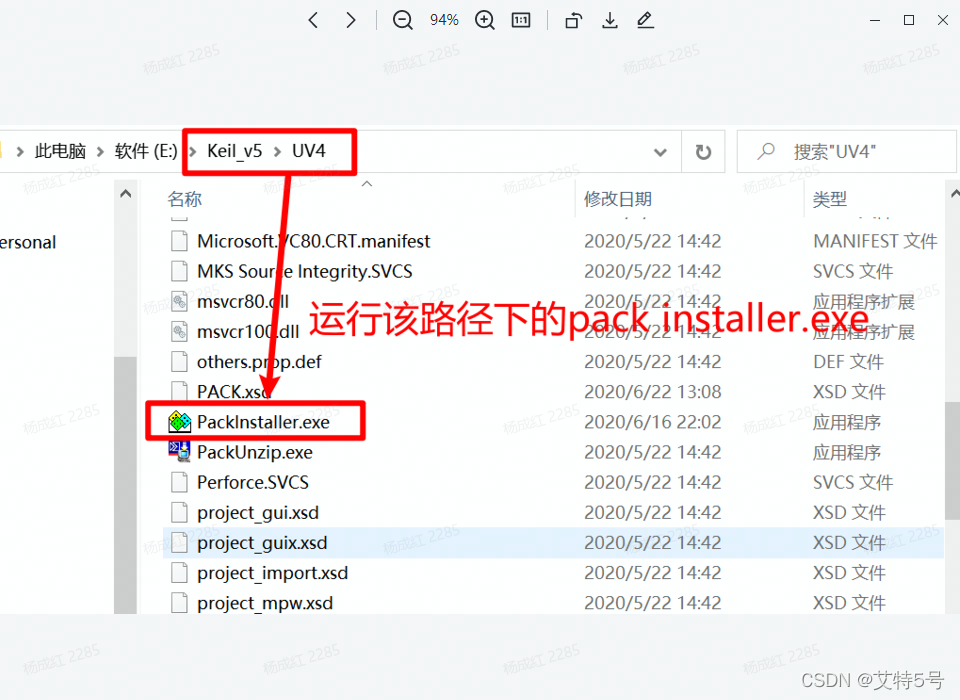Edit the image with the pencil icon
This screenshot has width=960, height=700.
pyautogui.click(x=645, y=20)
